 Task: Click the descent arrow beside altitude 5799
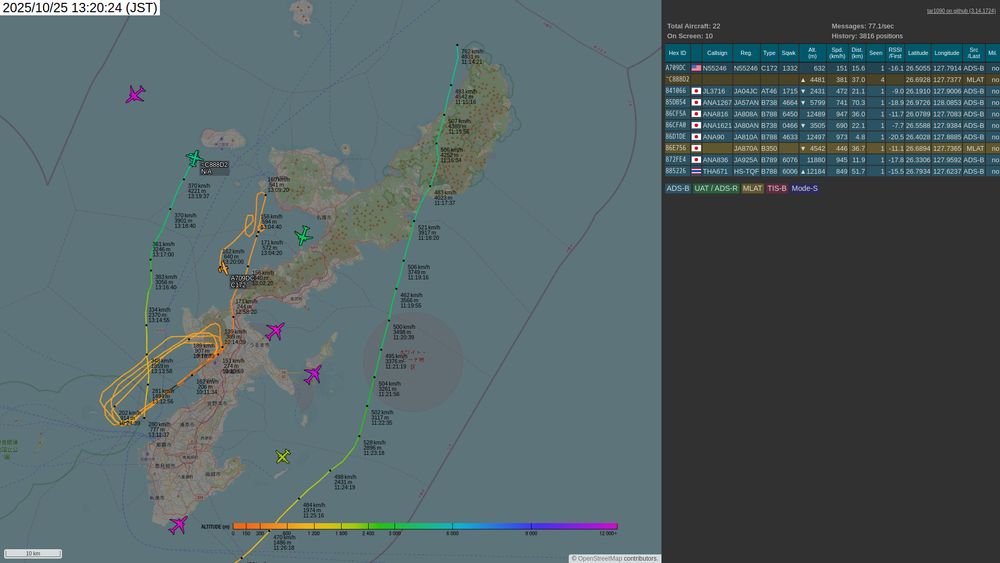(803, 103)
